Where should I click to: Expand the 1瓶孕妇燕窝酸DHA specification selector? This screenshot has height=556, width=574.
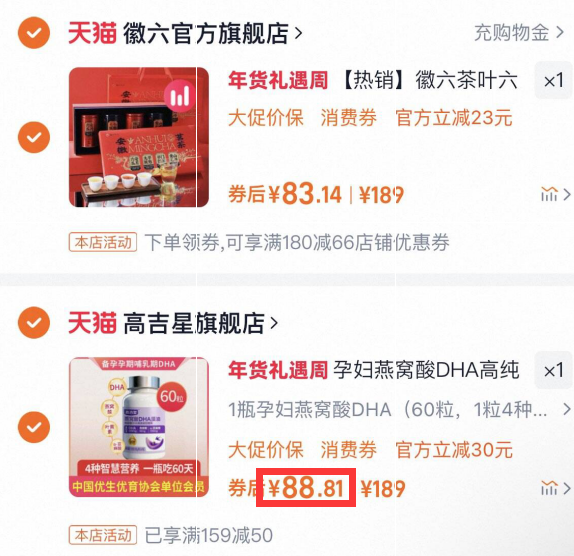[x=399, y=409]
